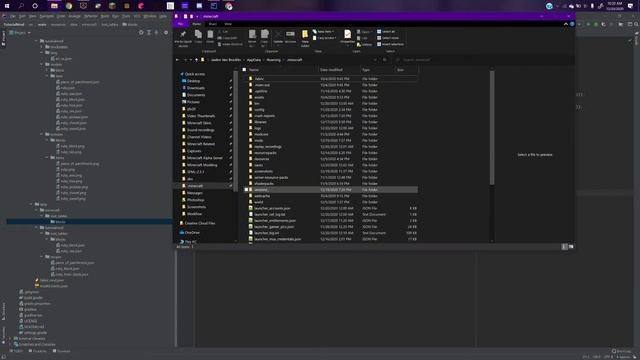The height and width of the screenshot is (360, 640).
Task: Open Creative Cloud Files in sidebar
Action: (x=200, y=223)
